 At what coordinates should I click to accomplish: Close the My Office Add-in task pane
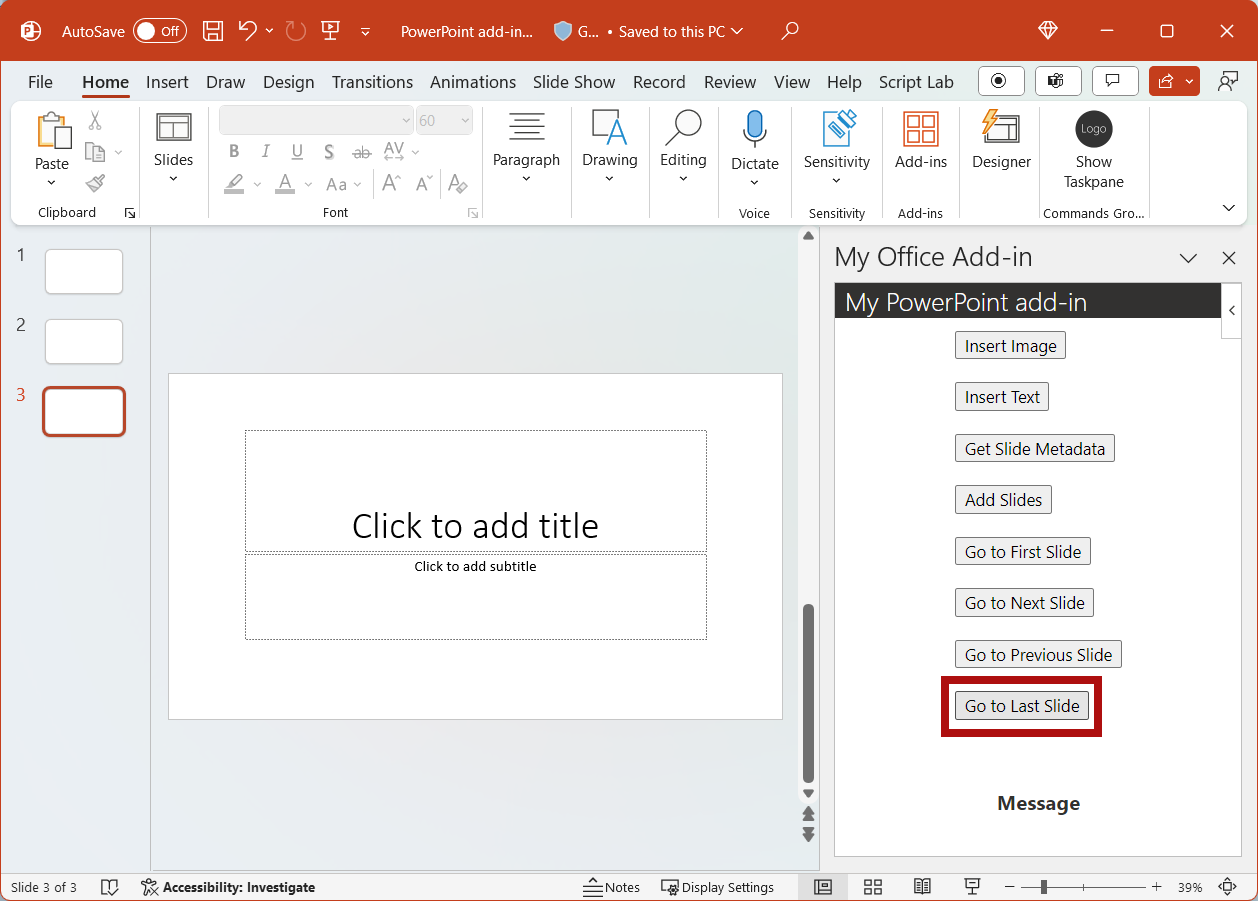tap(1229, 258)
